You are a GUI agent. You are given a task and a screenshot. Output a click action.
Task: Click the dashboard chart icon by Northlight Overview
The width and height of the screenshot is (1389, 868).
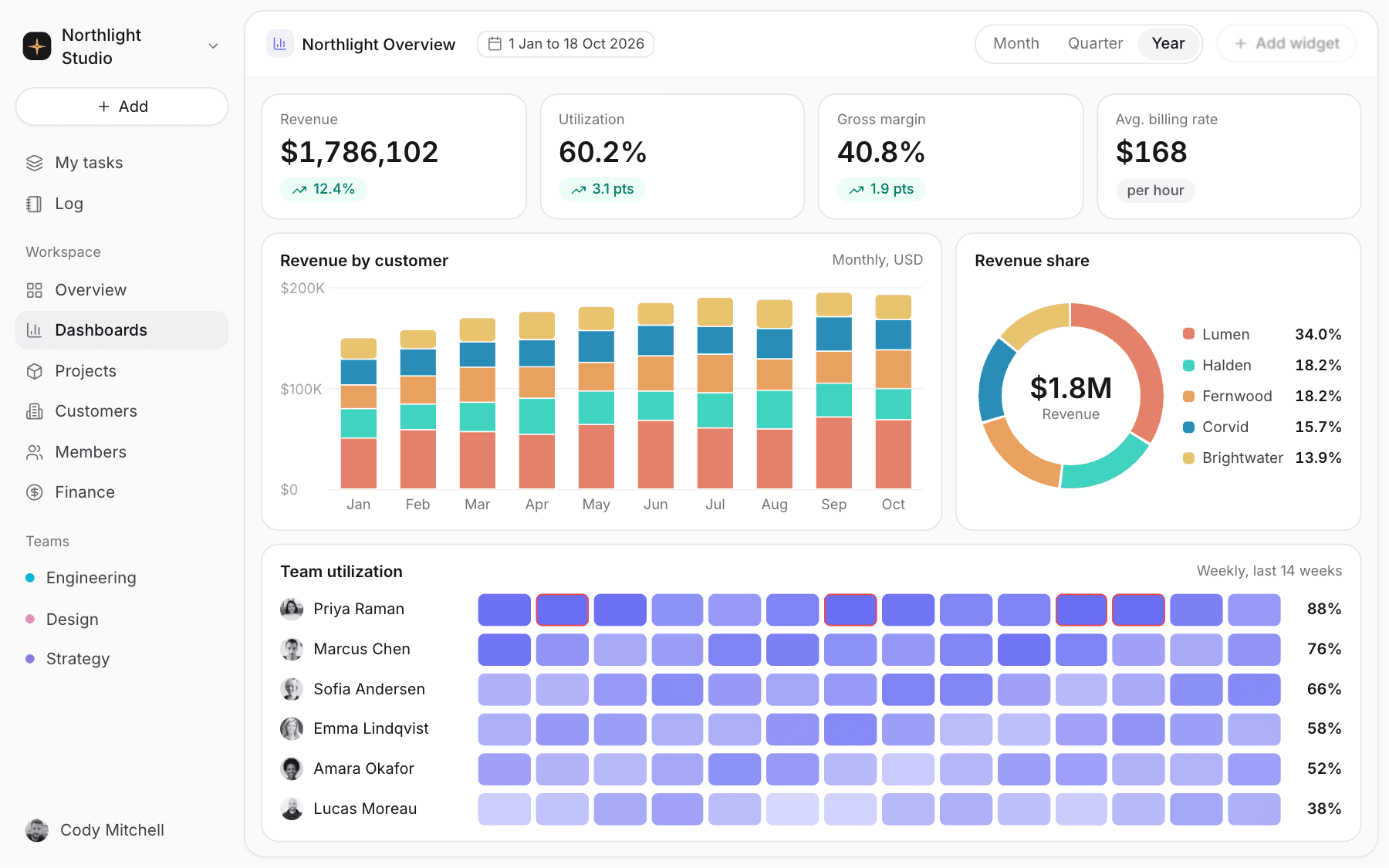(280, 44)
